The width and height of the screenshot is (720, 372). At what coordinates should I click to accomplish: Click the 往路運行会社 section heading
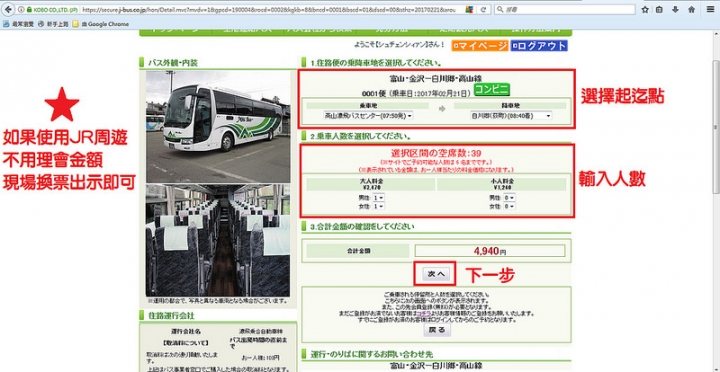coord(171,316)
